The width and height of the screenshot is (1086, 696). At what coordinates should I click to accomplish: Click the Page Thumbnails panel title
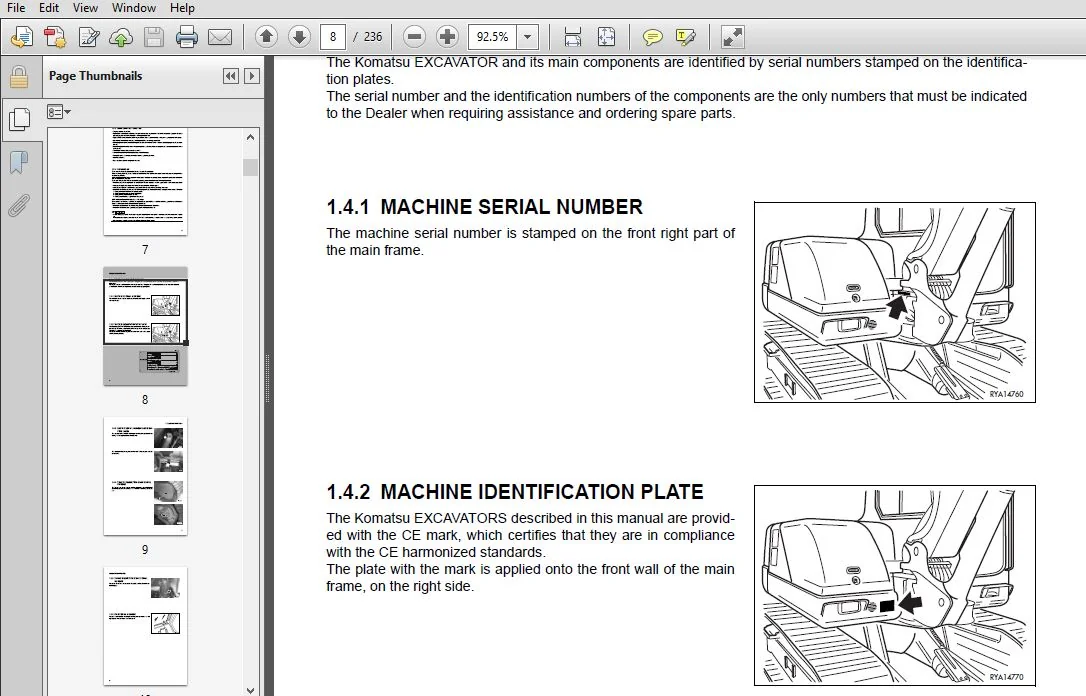(96, 76)
